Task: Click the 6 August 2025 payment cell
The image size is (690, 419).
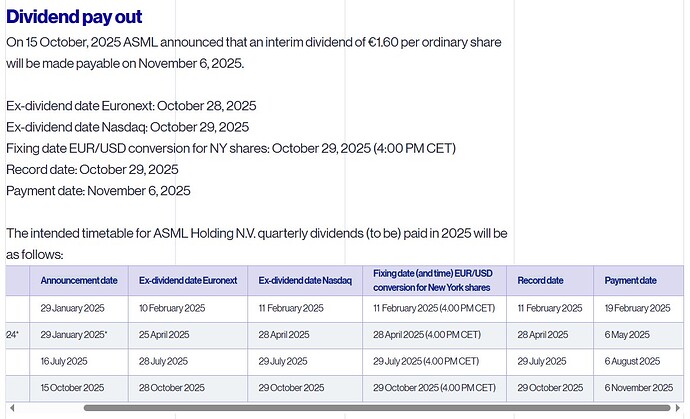Action: (x=632, y=361)
